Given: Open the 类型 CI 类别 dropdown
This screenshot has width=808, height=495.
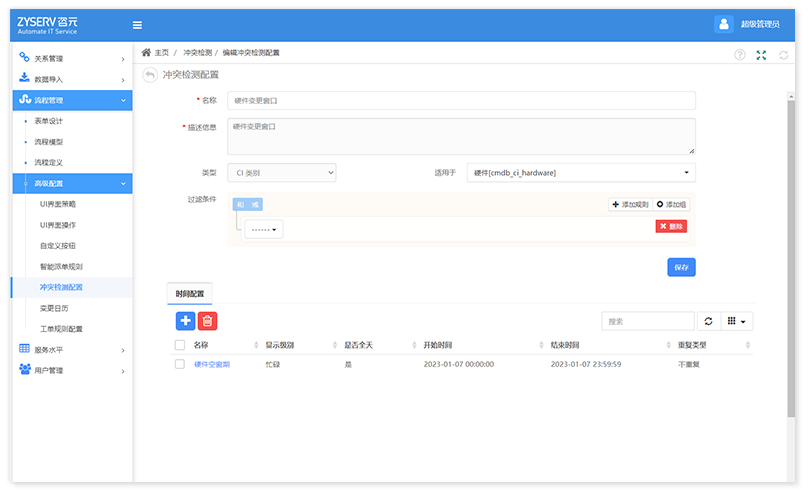Looking at the screenshot, I should [281, 173].
